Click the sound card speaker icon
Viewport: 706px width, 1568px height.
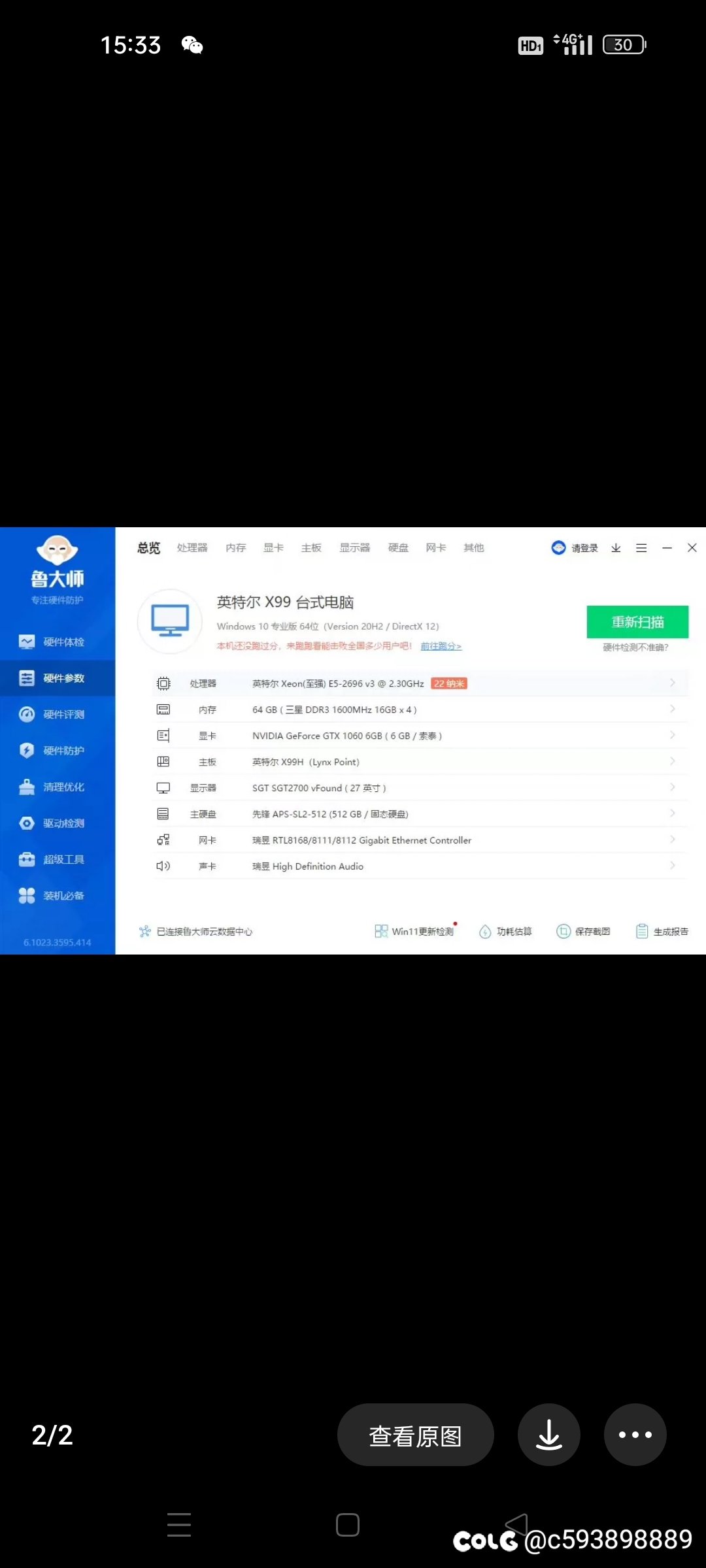[163, 866]
